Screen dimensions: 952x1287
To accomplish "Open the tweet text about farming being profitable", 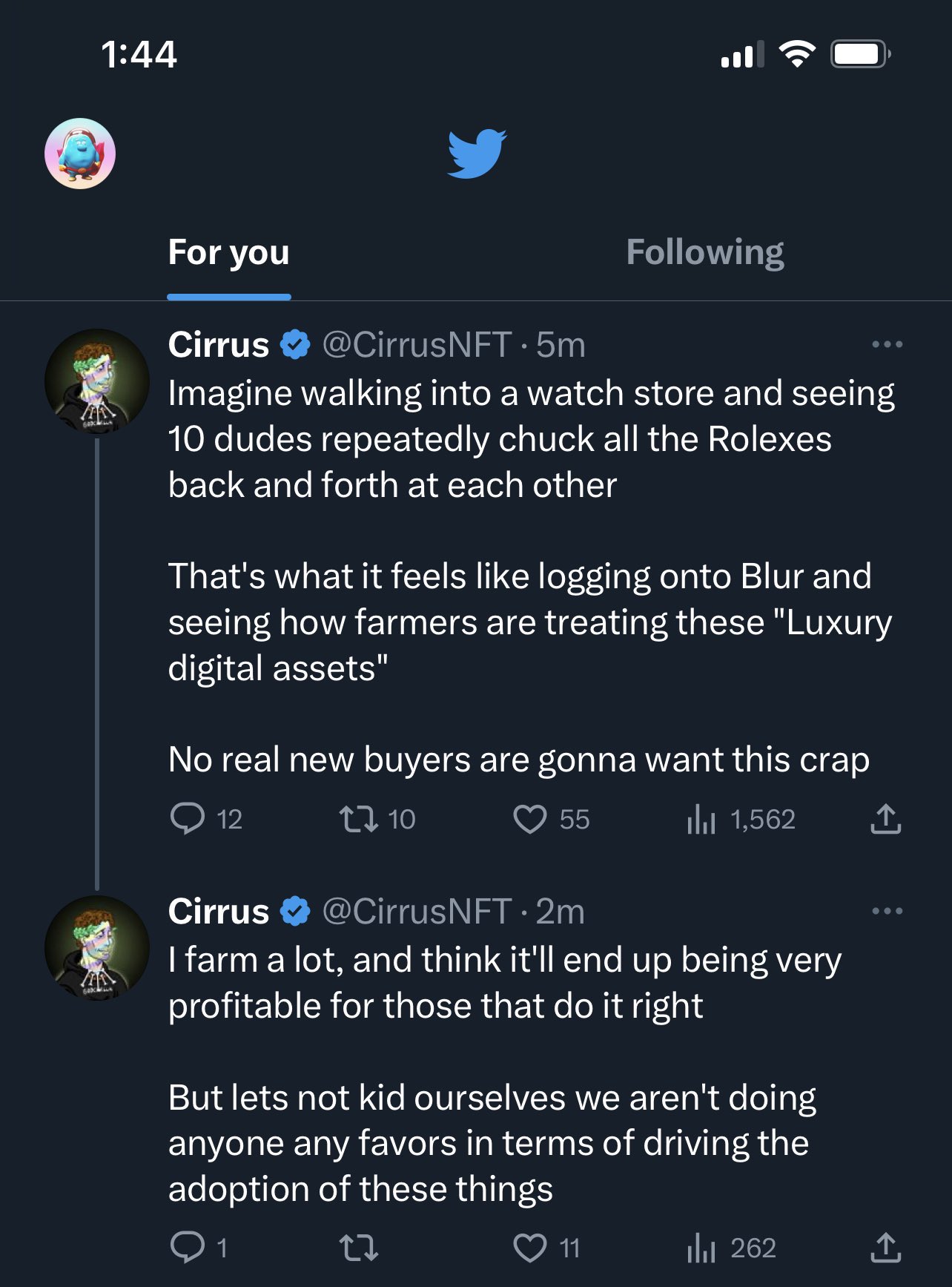I will (505, 982).
